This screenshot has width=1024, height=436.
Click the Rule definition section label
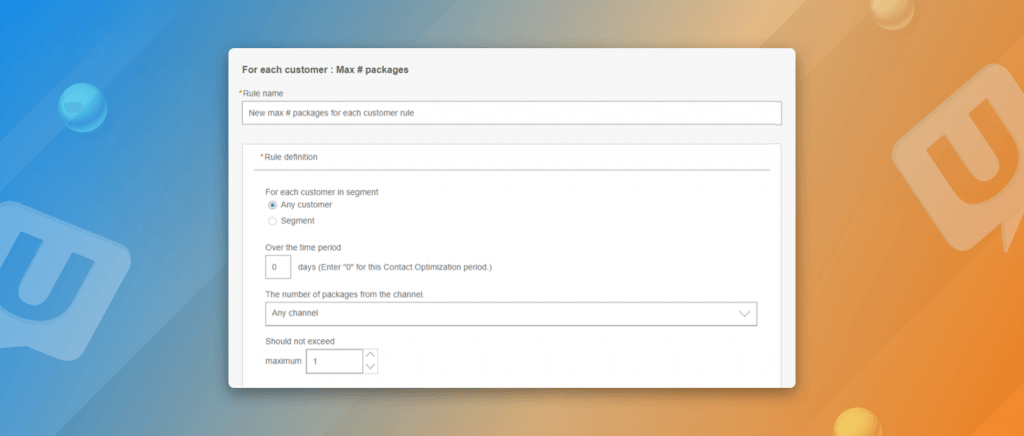click(291, 157)
